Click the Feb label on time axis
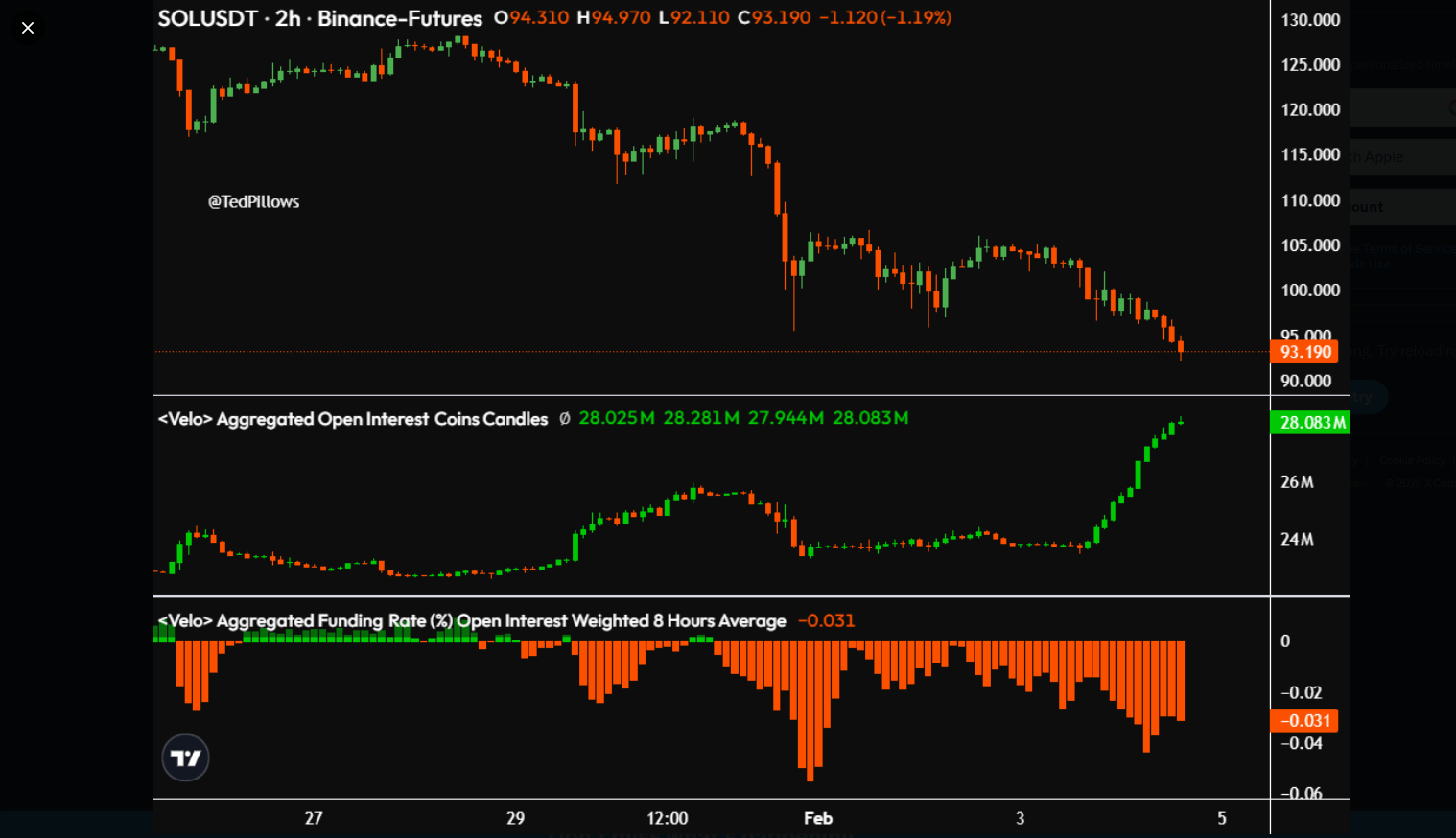The height and width of the screenshot is (838, 1456). [x=818, y=818]
